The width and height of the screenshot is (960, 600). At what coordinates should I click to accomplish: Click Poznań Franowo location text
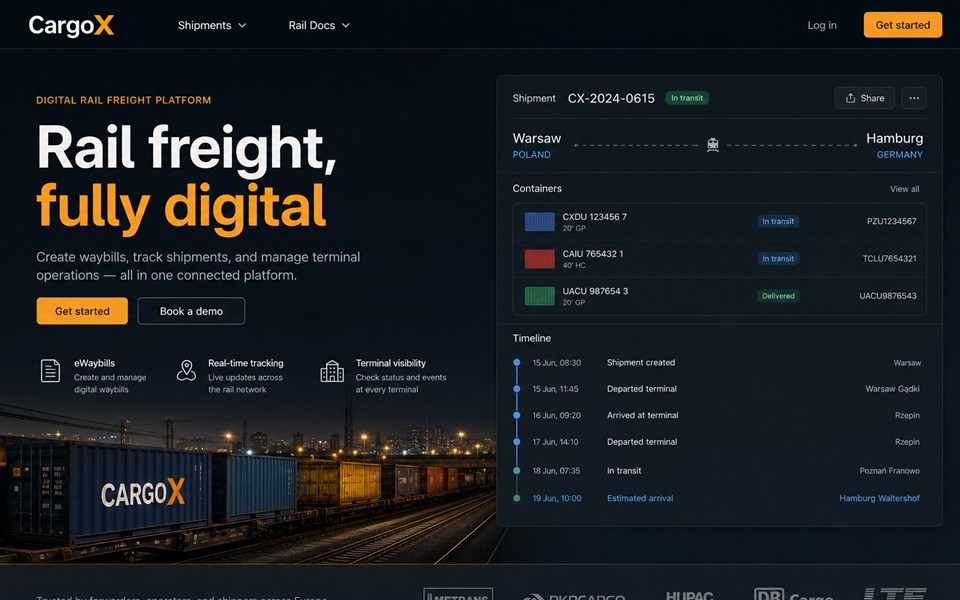point(890,471)
